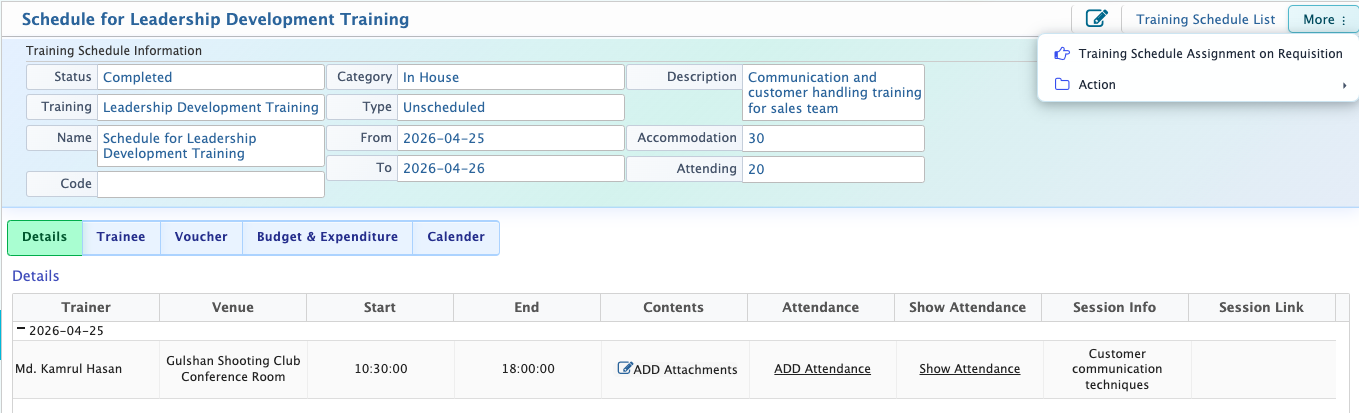Click the Trainer column header
The width and height of the screenshot is (1359, 413).
click(86, 307)
